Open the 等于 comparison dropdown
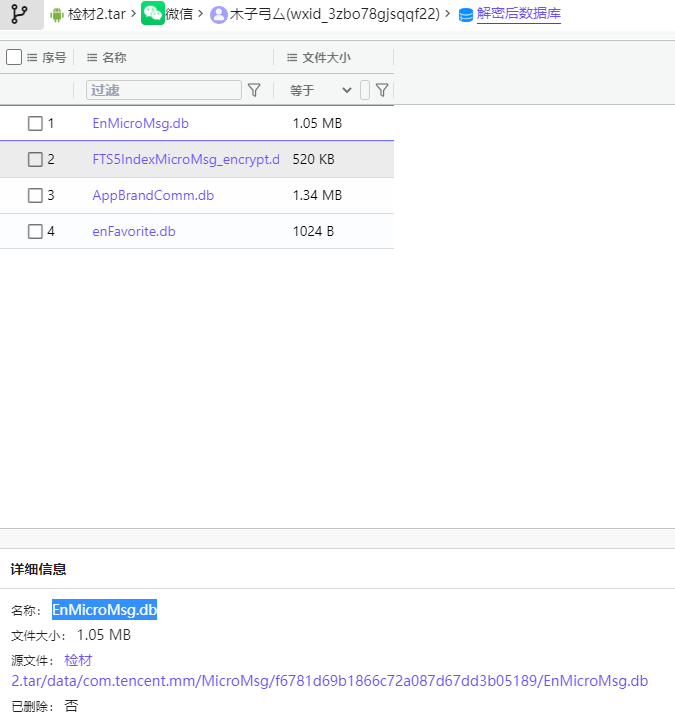The width and height of the screenshot is (675, 718). (x=321, y=90)
